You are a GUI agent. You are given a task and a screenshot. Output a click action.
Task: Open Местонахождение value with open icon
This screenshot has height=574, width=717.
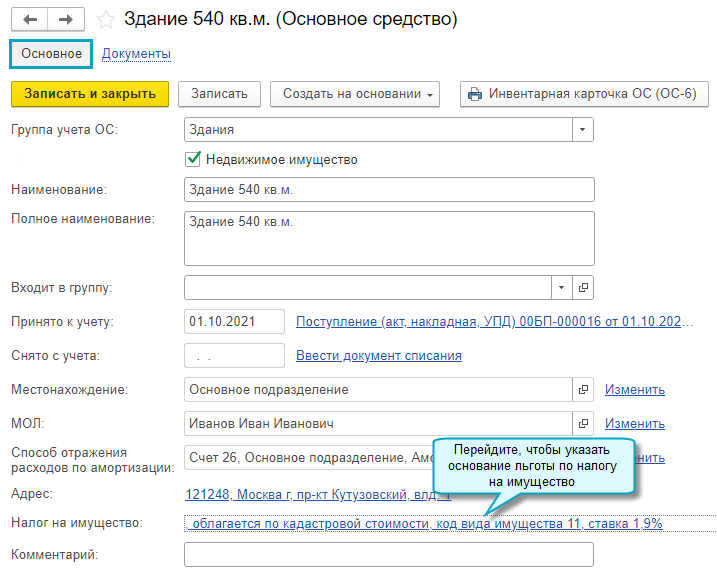point(584,390)
